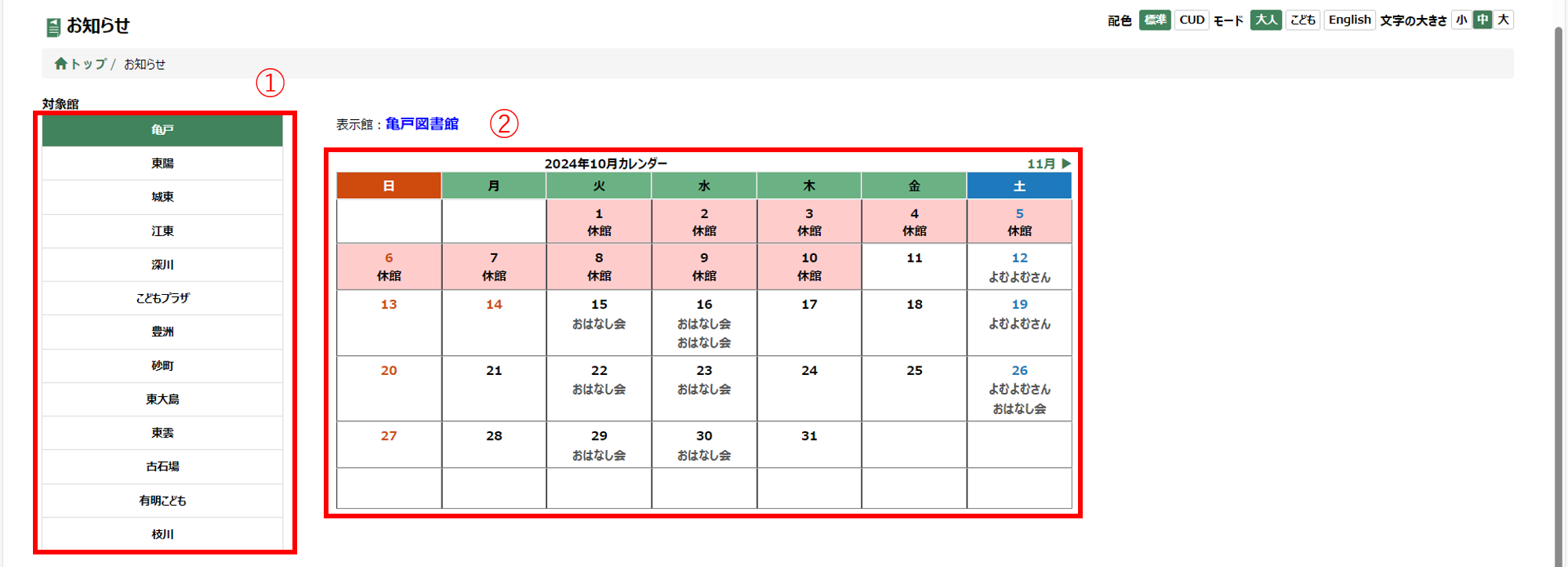
Task: Click トップ breadcrumb link
Action: coord(88,64)
